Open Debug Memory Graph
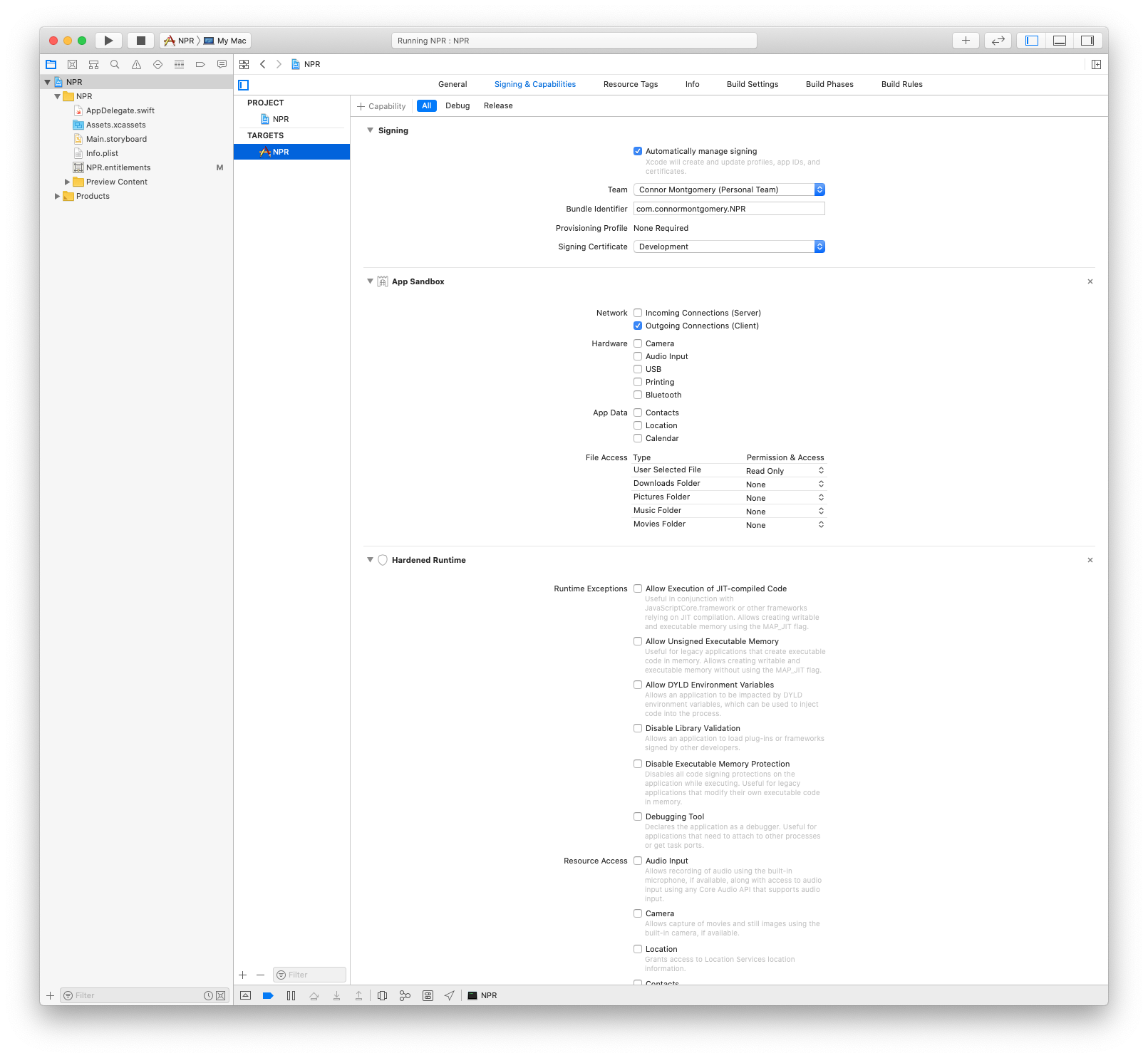 pyautogui.click(x=405, y=995)
